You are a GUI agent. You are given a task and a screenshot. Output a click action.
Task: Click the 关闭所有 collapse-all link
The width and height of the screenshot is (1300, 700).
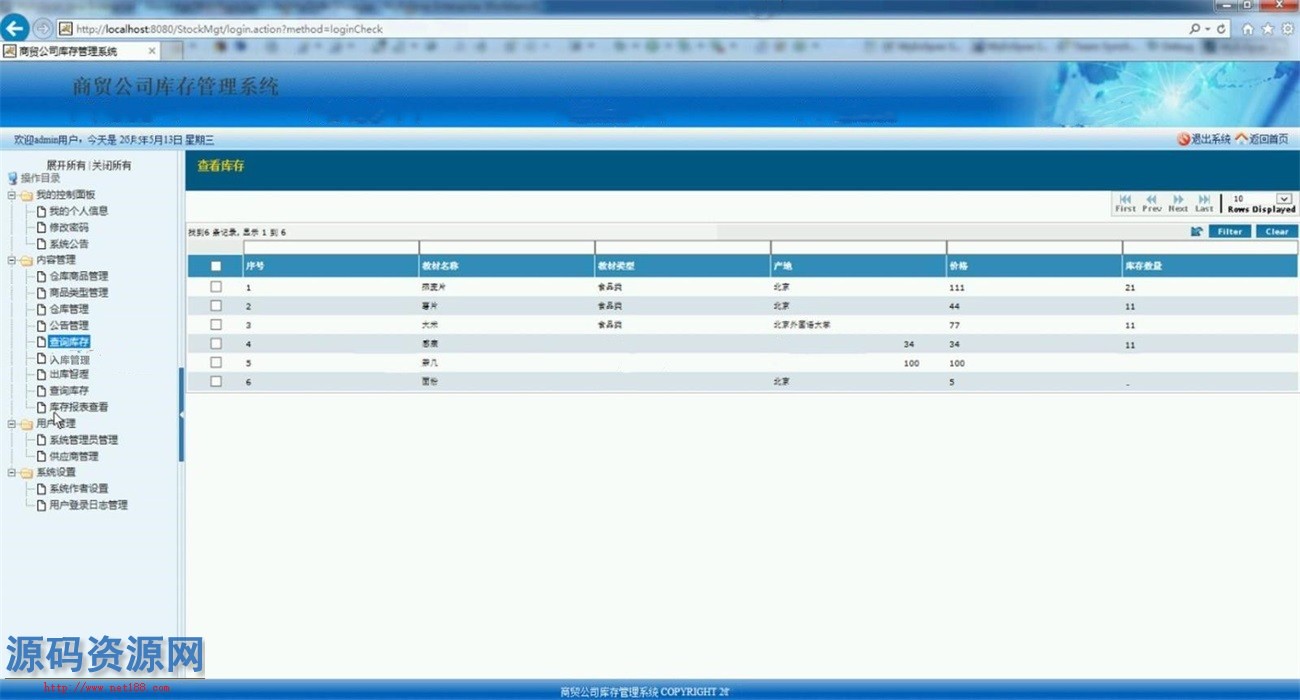click(x=112, y=165)
